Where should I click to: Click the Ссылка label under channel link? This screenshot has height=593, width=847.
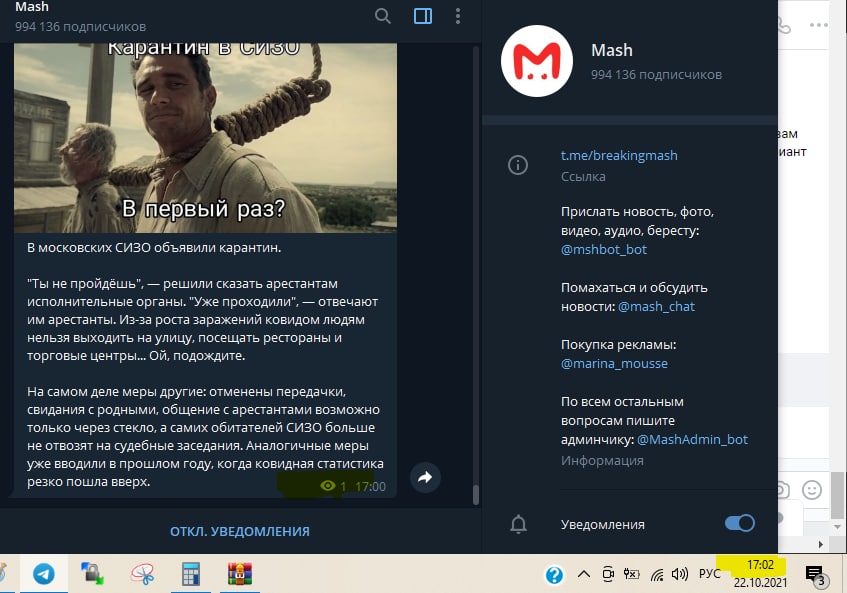(x=583, y=177)
